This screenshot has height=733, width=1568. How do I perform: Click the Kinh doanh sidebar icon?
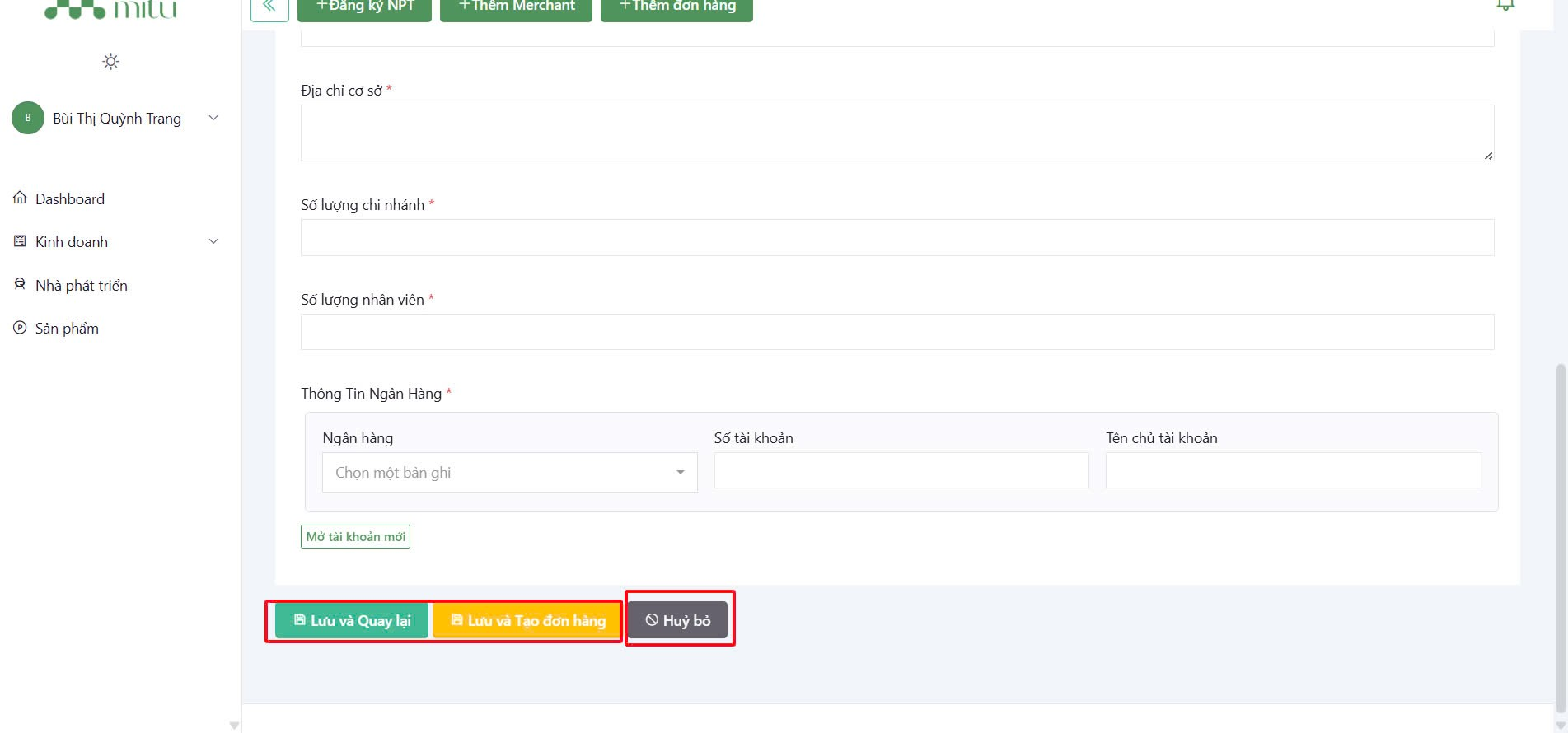click(x=20, y=241)
